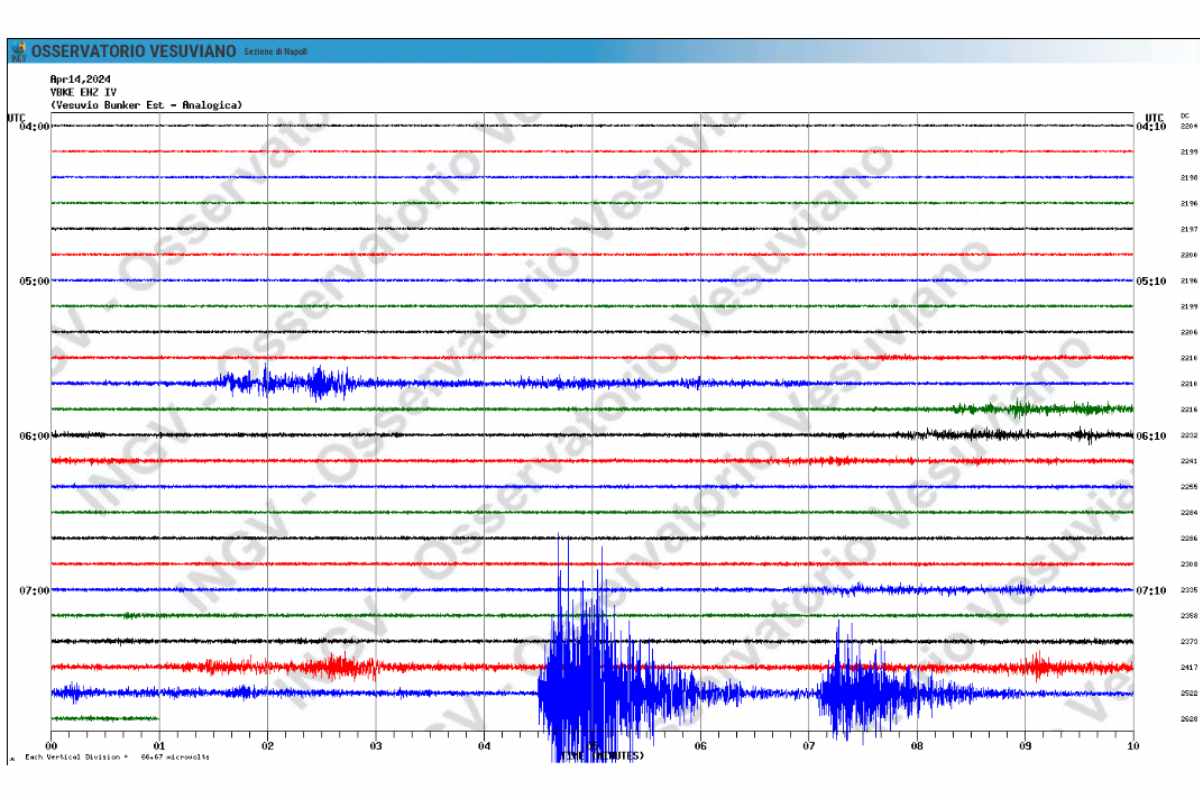Click the 04:10 right axis time label

tap(1151, 127)
